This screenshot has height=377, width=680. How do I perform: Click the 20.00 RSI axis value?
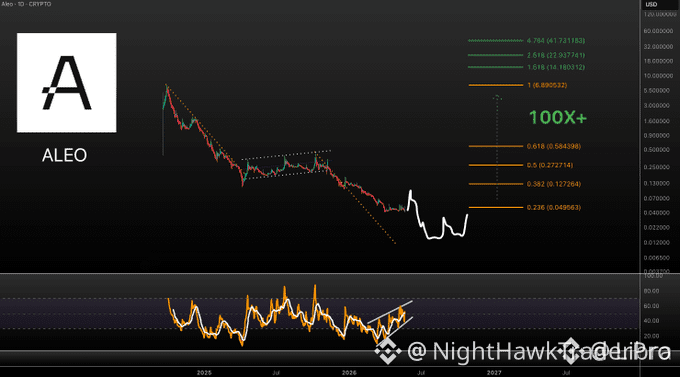652,336
